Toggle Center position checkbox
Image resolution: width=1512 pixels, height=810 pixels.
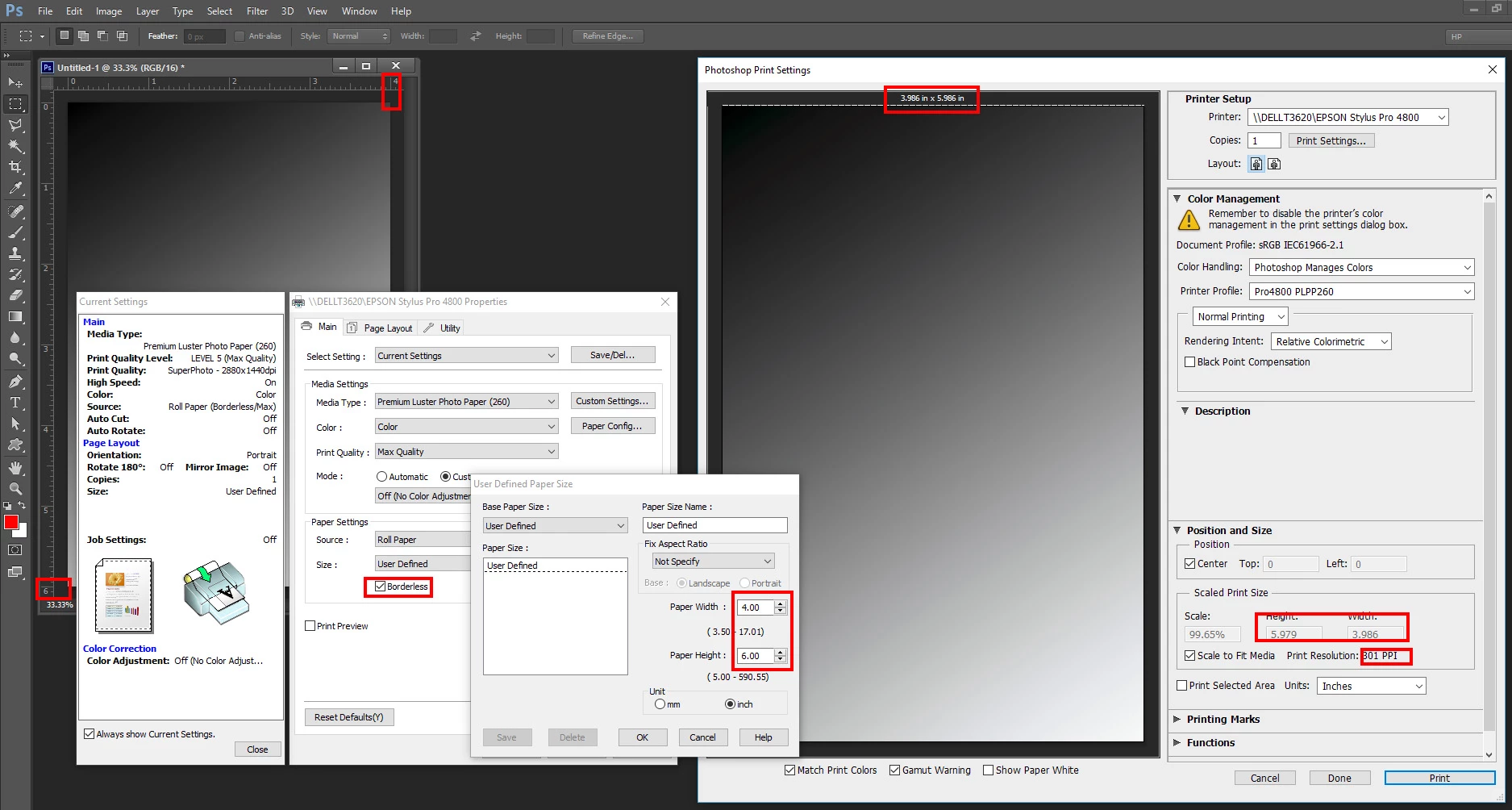coord(1189,564)
